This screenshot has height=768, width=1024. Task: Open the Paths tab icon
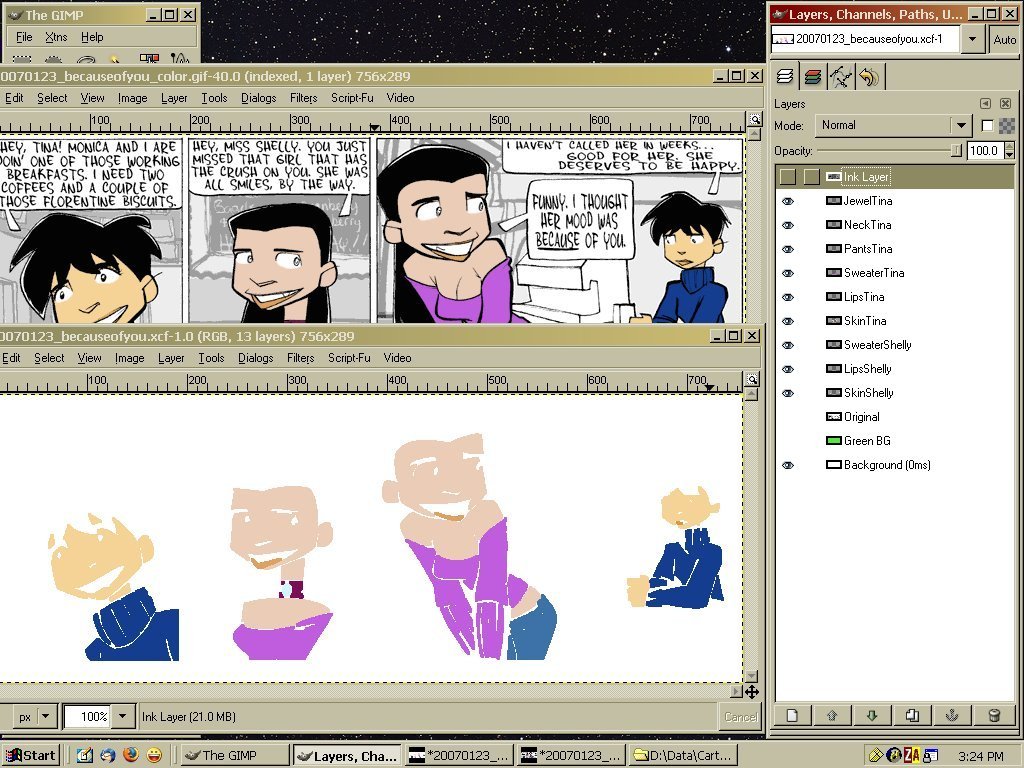840,77
